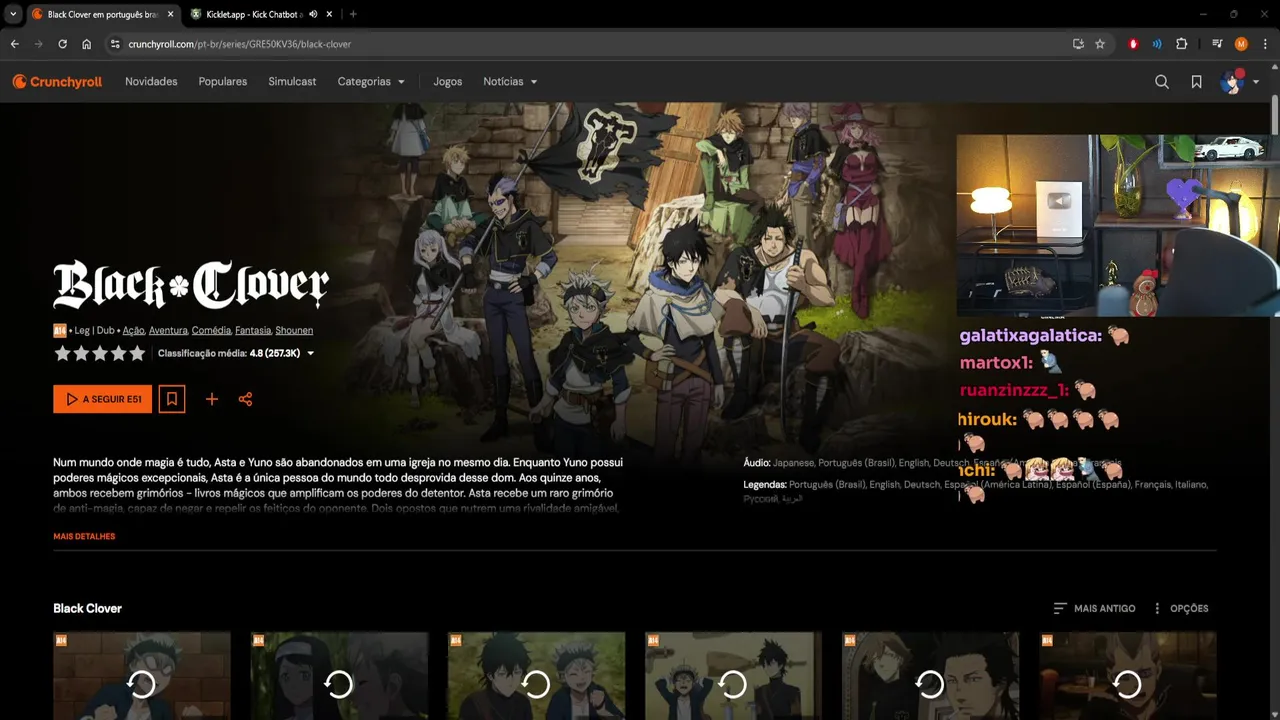The height and width of the screenshot is (720, 1280).
Task: Open the fifth episode thumbnail
Action: point(930,676)
